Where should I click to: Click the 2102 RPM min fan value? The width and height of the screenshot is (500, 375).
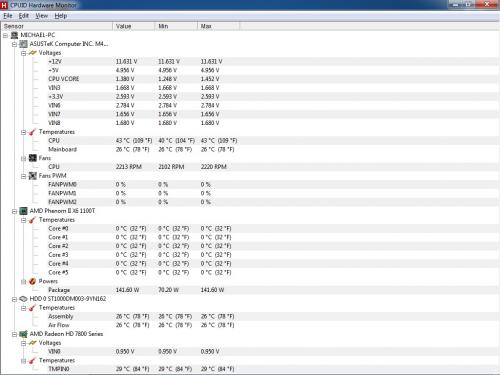tap(171, 167)
